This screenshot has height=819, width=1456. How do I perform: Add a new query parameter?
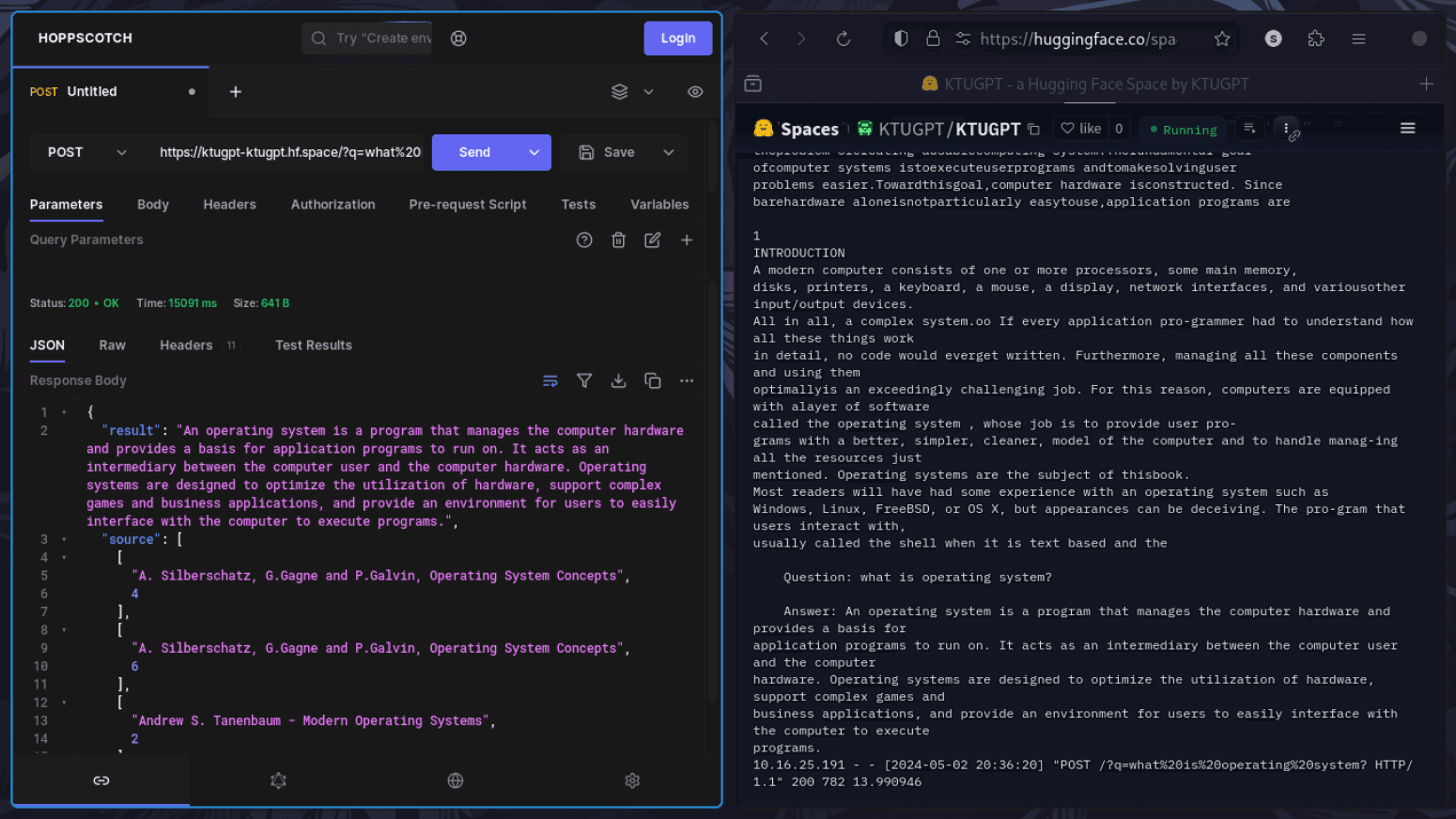pyautogui.click(x=687, y=240)
